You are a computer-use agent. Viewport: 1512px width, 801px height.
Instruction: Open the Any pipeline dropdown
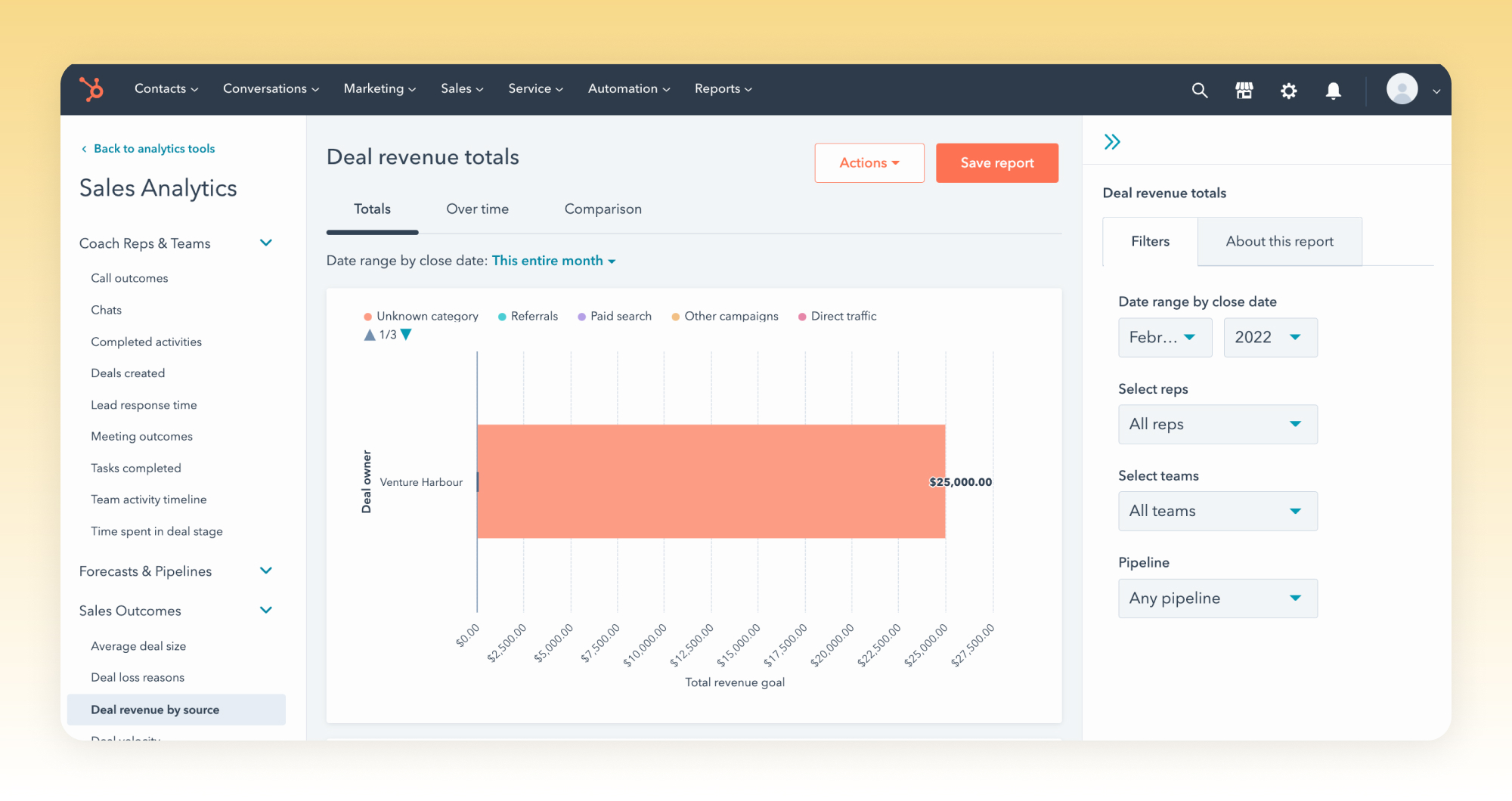[x=1218, y=598]
